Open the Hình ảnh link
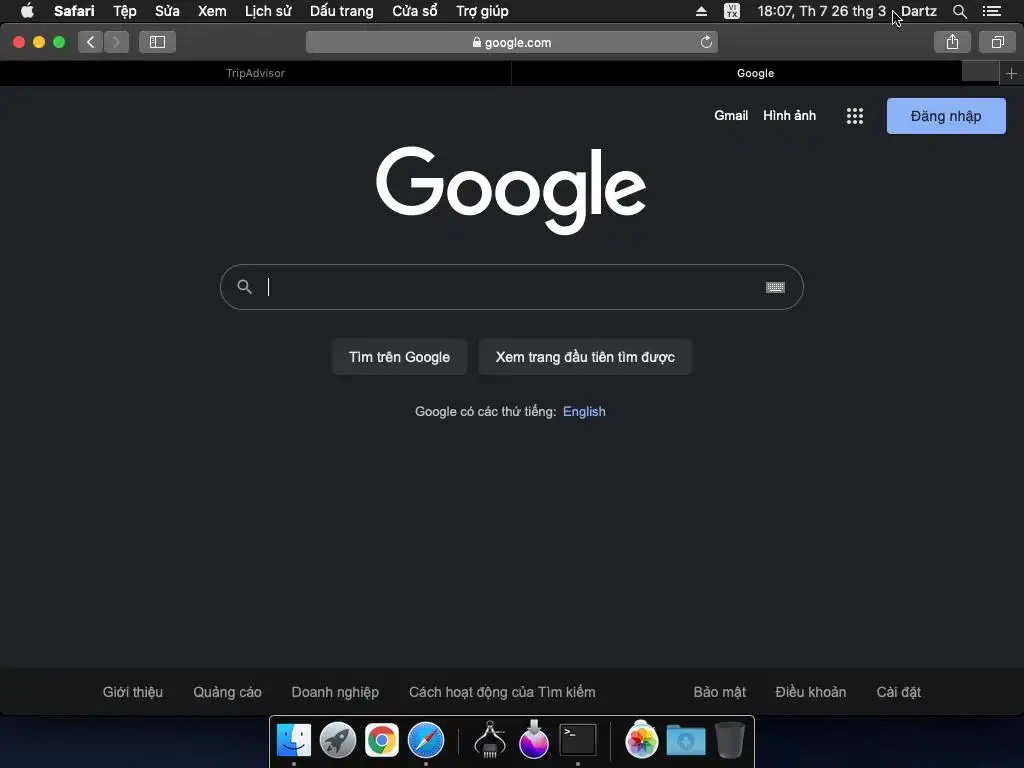1024x768 pixels. tap(790, 116)
